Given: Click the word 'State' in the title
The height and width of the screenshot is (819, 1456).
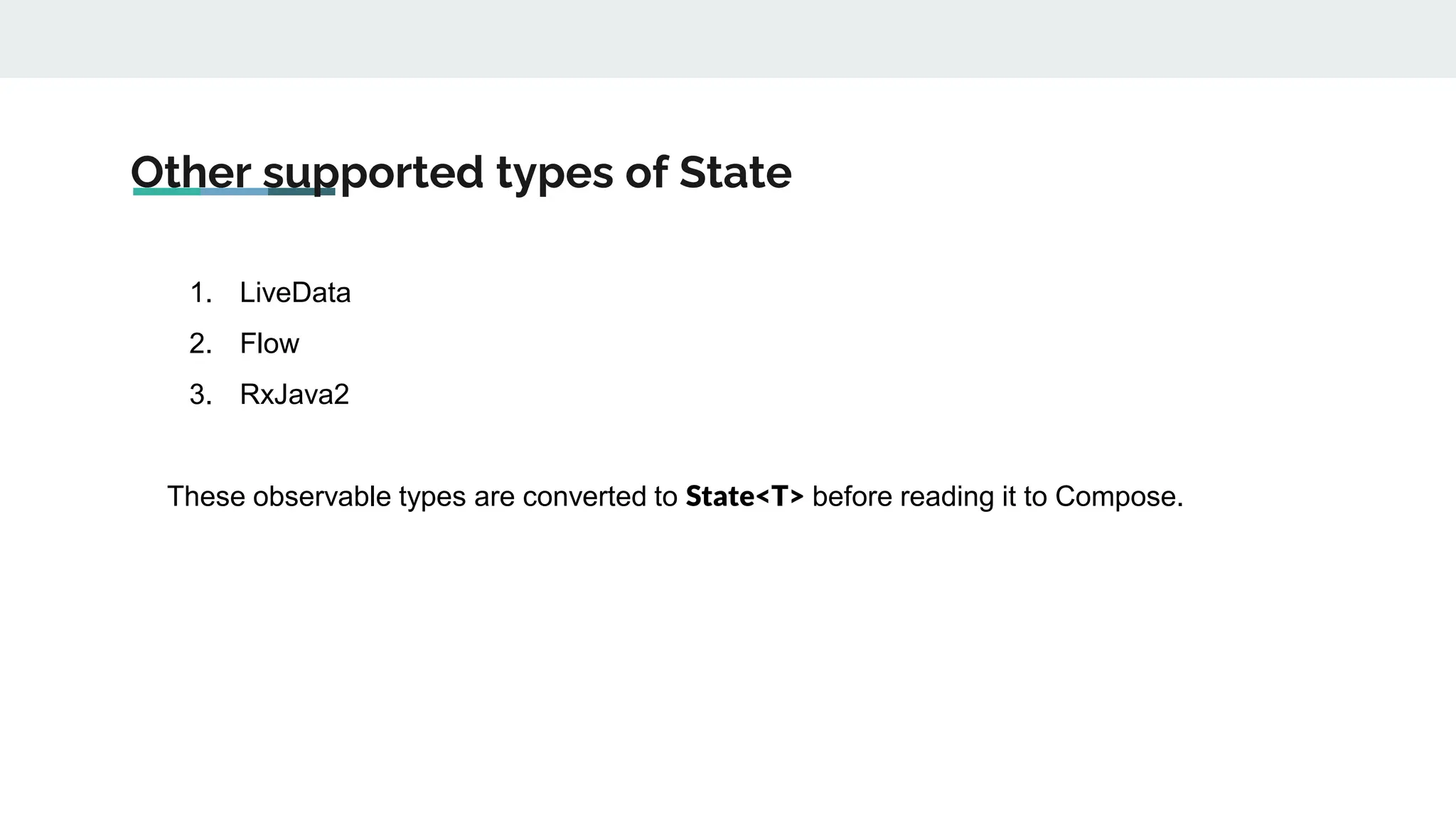Looking at the screenshot, I should click(x=735, y=173).
